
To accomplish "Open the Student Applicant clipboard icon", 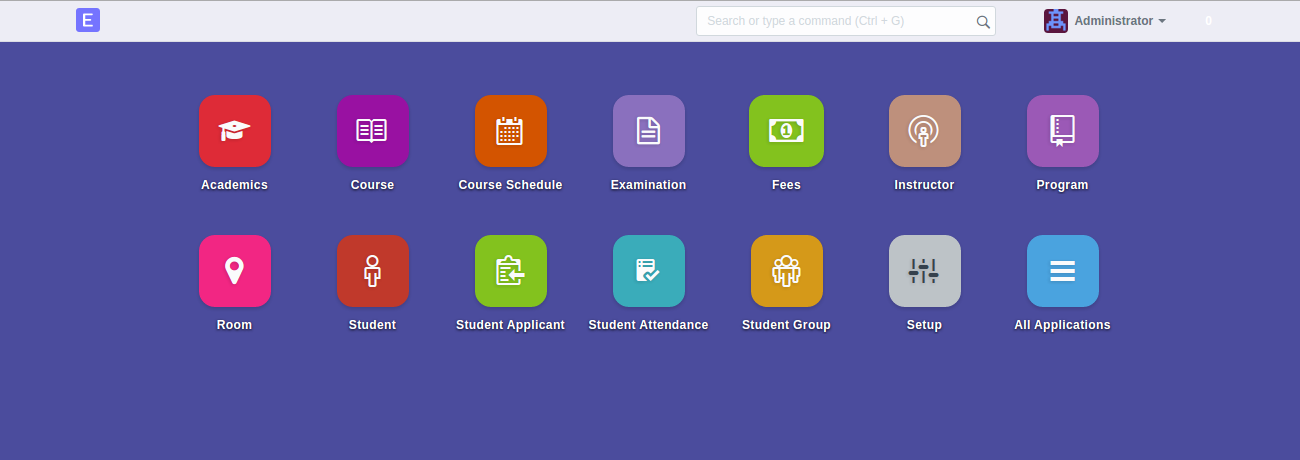I will point(510,271).
